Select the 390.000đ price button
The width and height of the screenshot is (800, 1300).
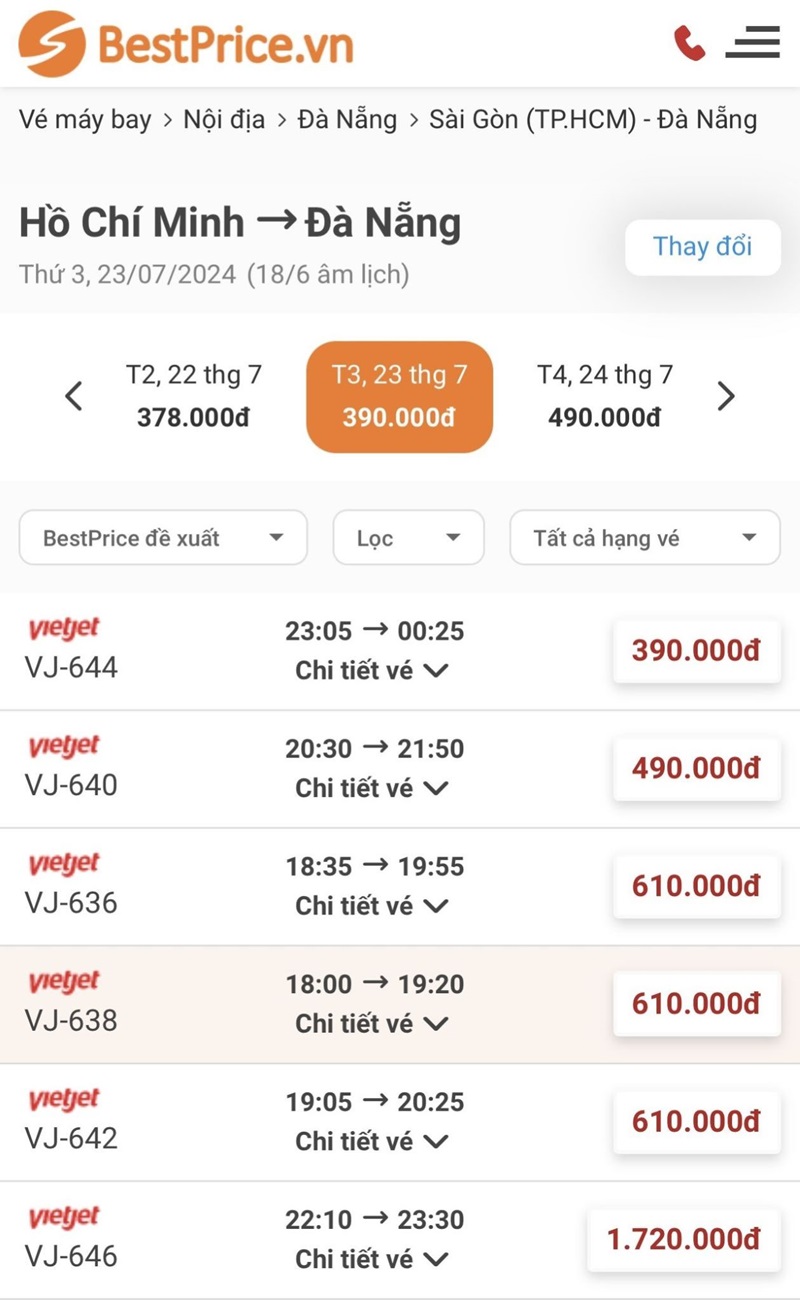click(x=696, y=651)
